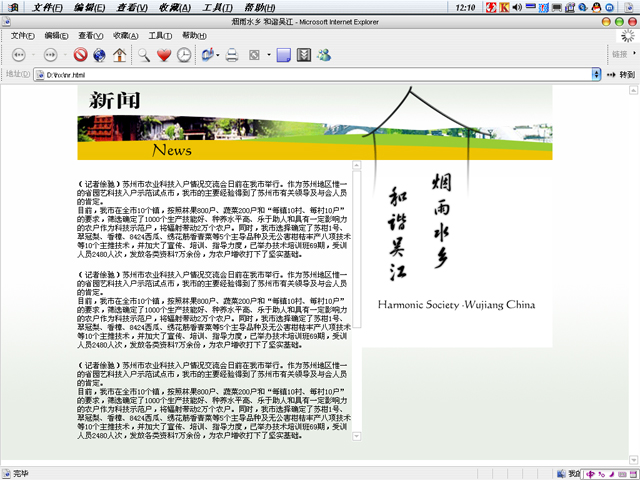Click the browser page scroll down arrow
This screenshot has width=640, height=480.
pyautogui.click(x=633, y=460)
